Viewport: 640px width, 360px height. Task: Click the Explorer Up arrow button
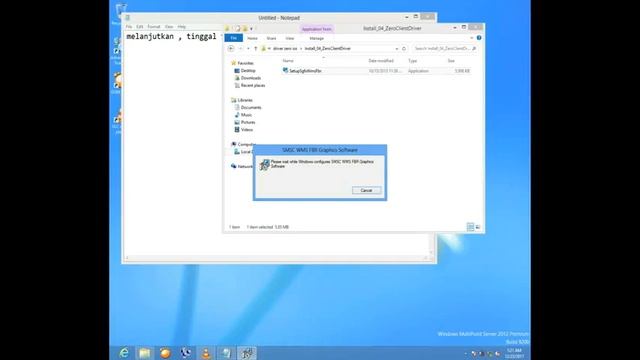point(256,49)
